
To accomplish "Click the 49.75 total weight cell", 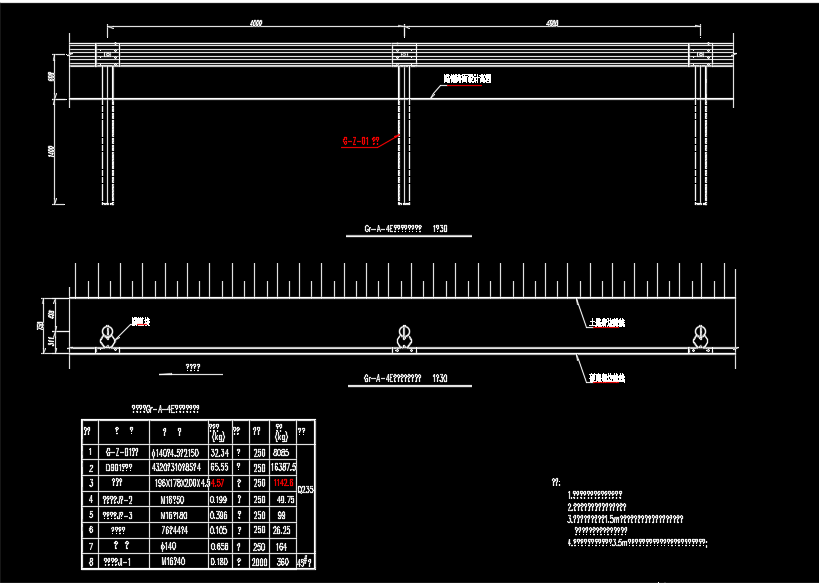I will tap(284, 500).
